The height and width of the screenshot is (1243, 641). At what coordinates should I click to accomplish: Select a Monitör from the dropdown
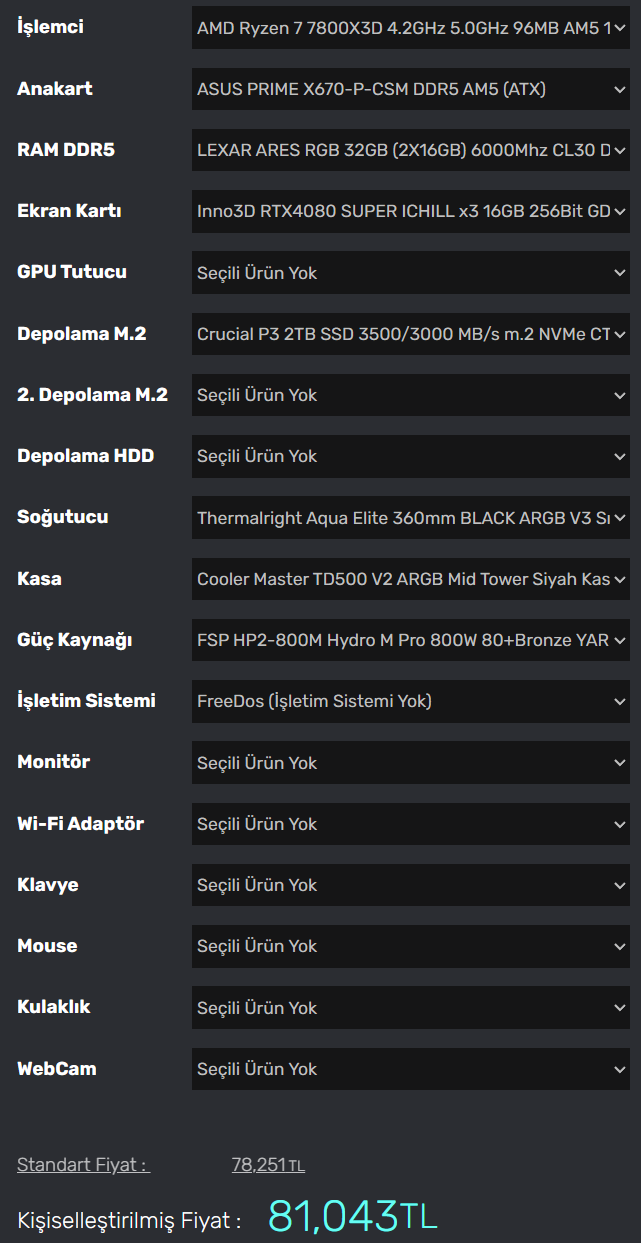410,762
